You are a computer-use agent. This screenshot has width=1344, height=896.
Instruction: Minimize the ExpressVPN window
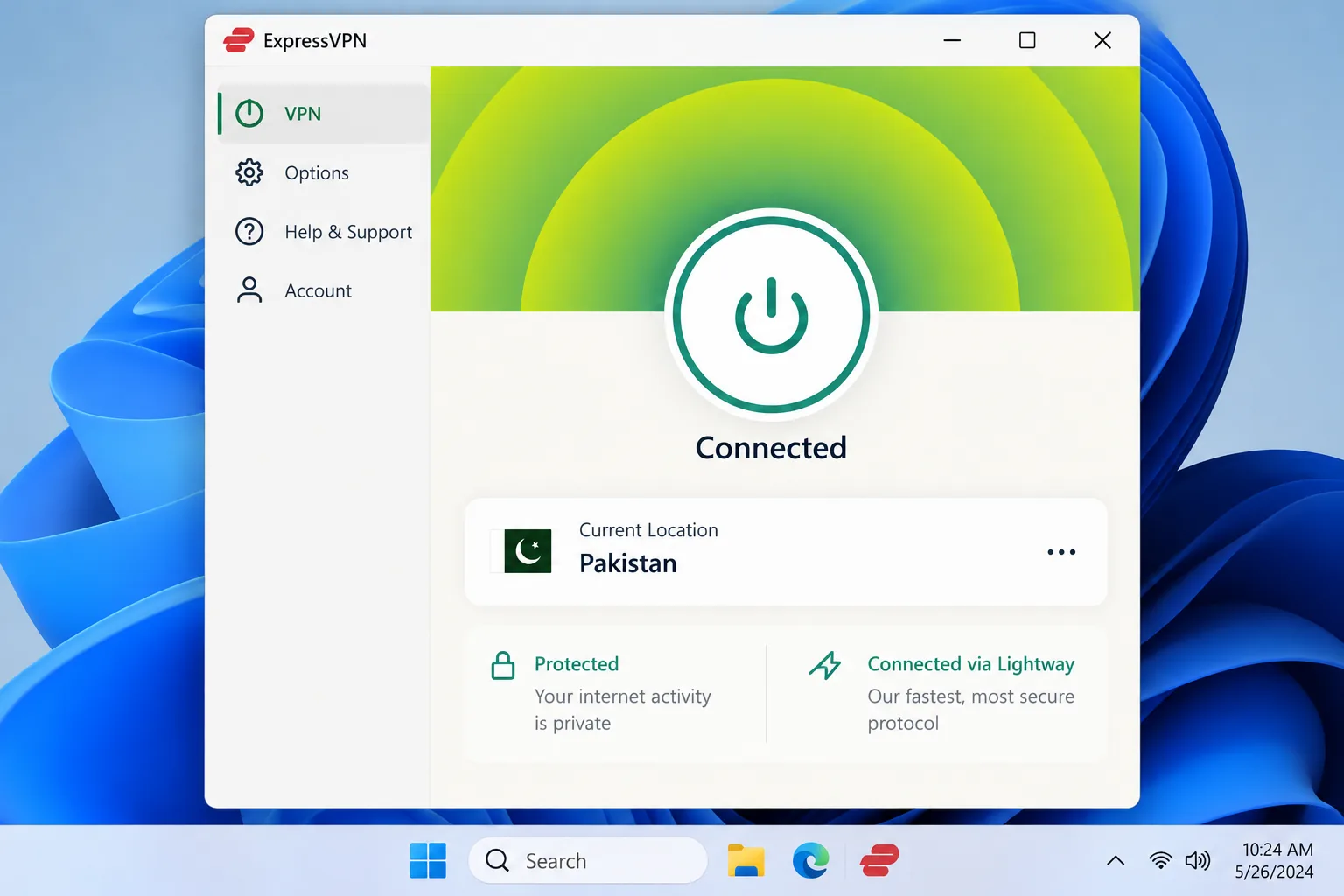[952, 40]
